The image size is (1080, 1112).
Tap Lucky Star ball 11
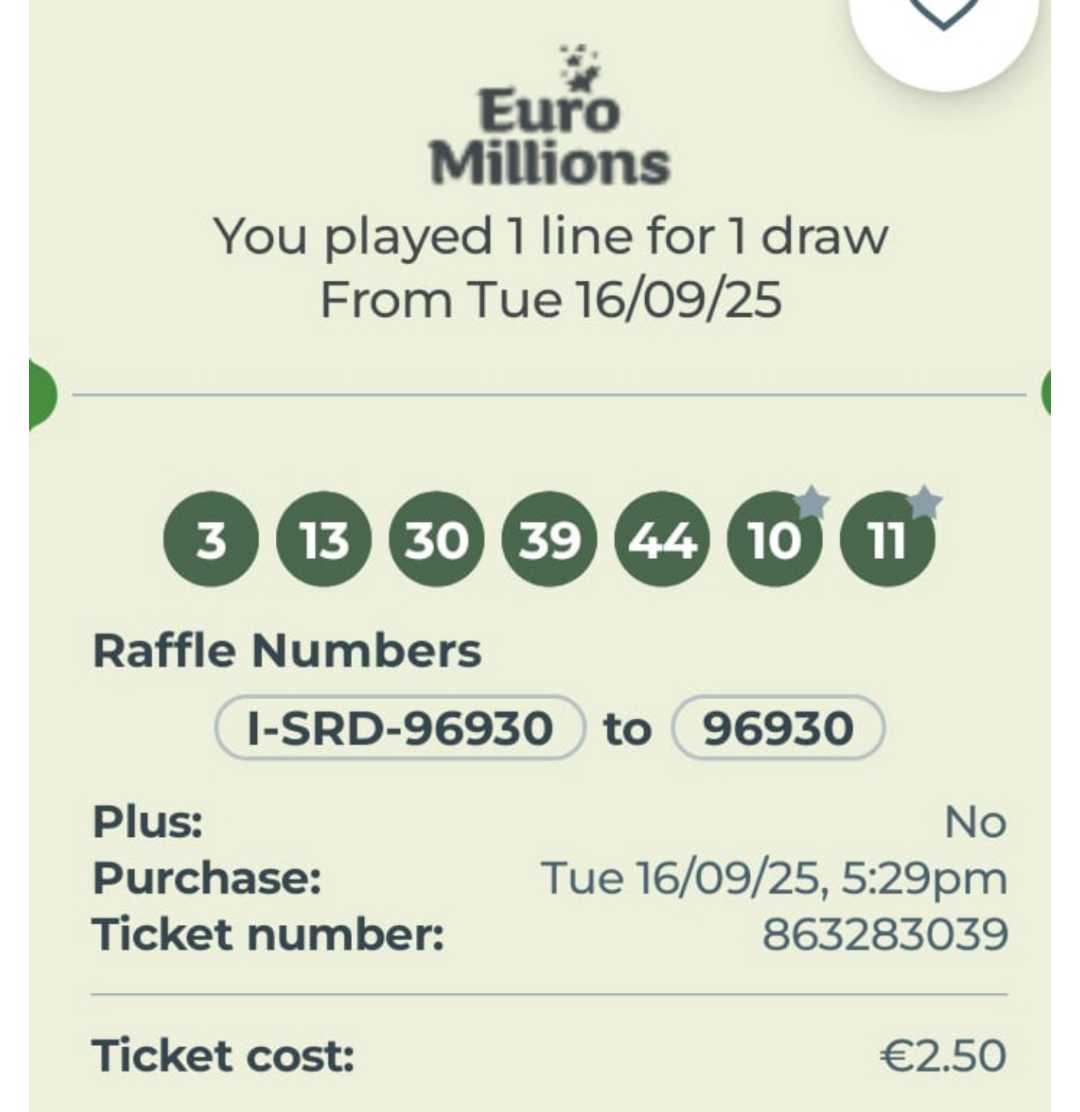888,540
